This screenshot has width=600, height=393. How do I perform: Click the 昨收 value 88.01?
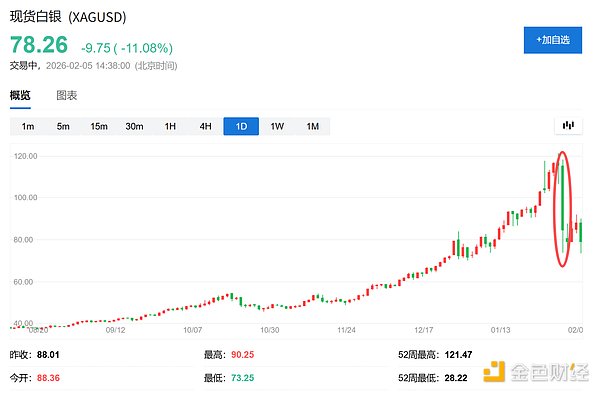[48, 355]
